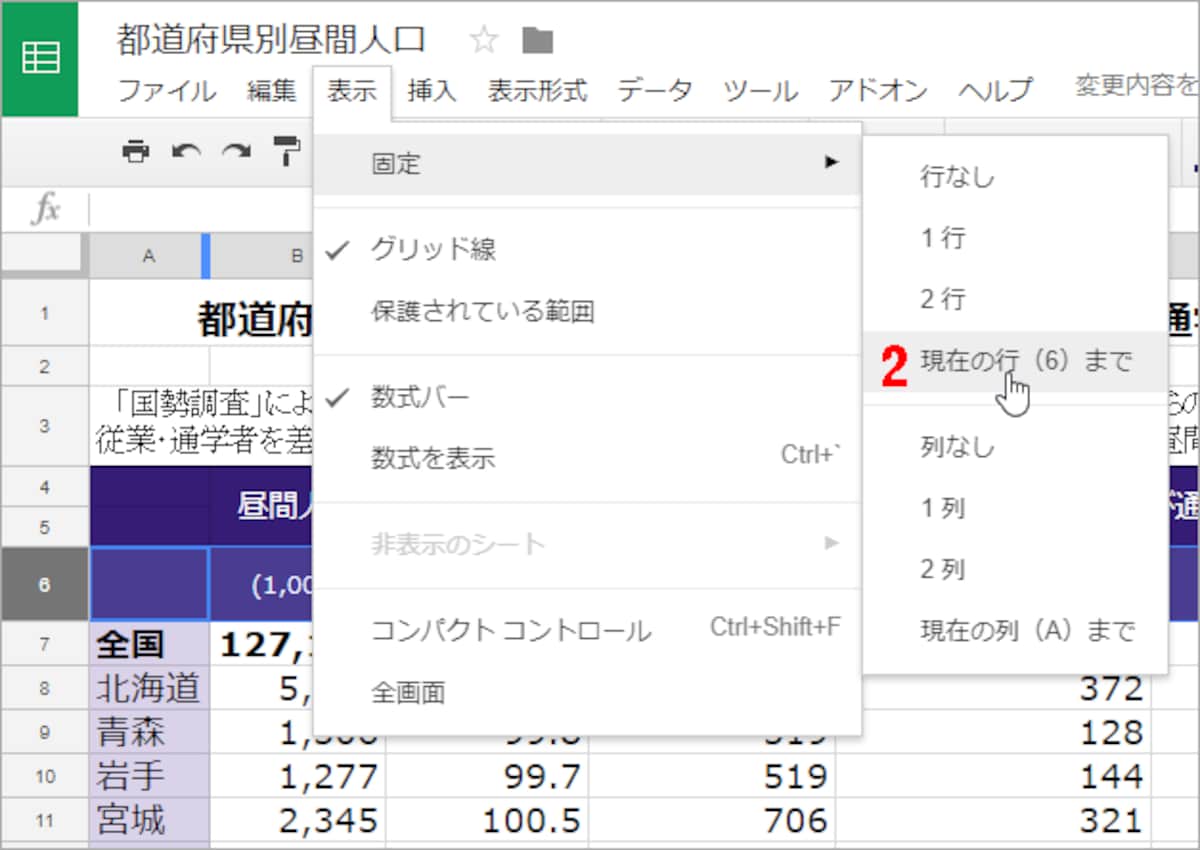Open the ファイル menu
This screenshot has height=850, width=1200.
point(167,91)
